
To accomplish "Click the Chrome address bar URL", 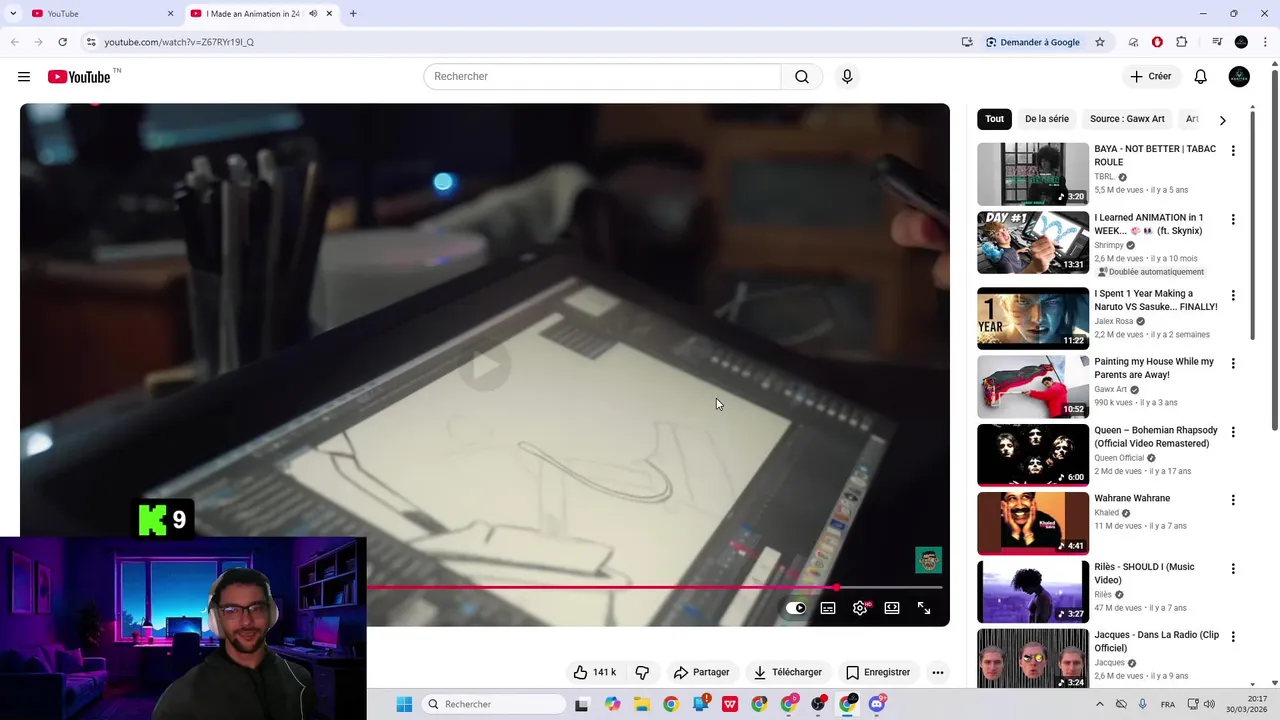I will click(179, 42).
